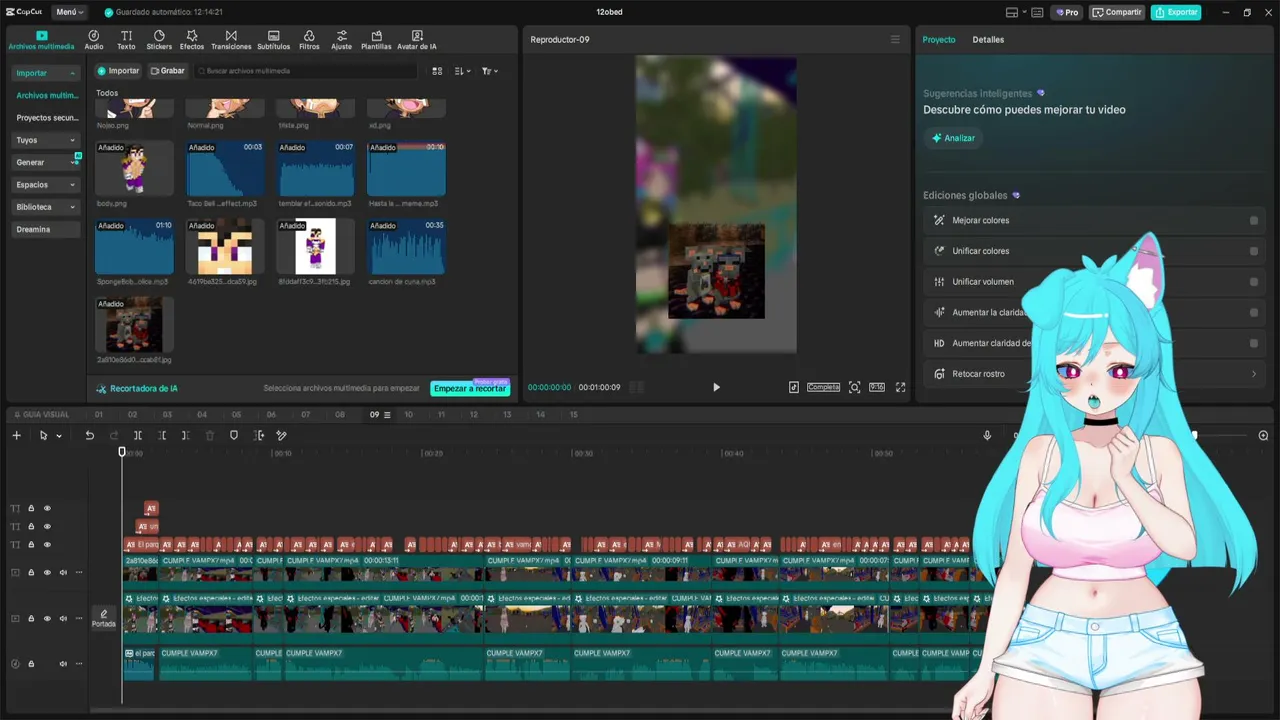The image size is (1280, 720).
Task: Open Retocar rostro options
Action: pyautogui.click(x=1094, y=374)
